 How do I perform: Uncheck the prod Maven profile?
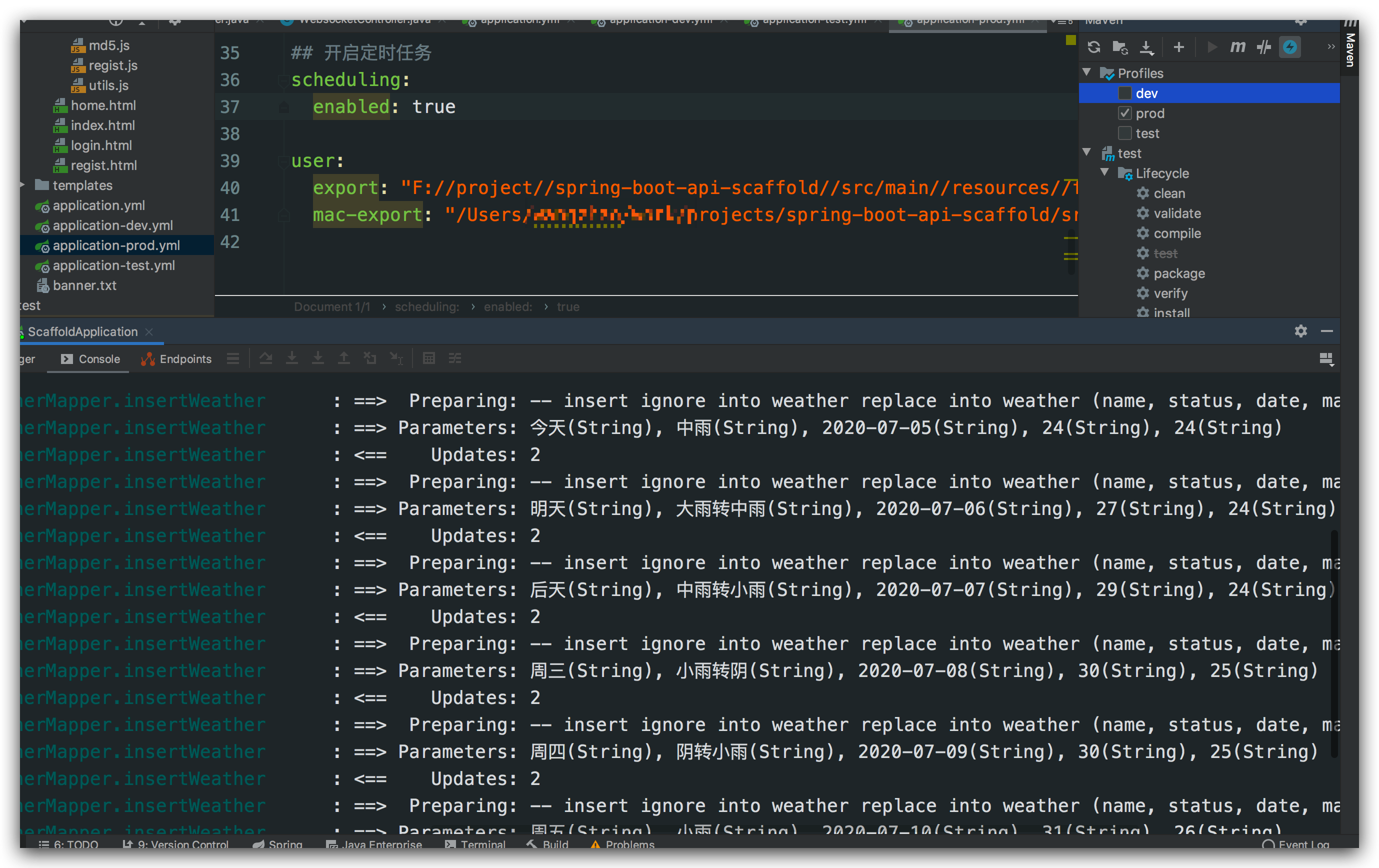click(1124, 113)
